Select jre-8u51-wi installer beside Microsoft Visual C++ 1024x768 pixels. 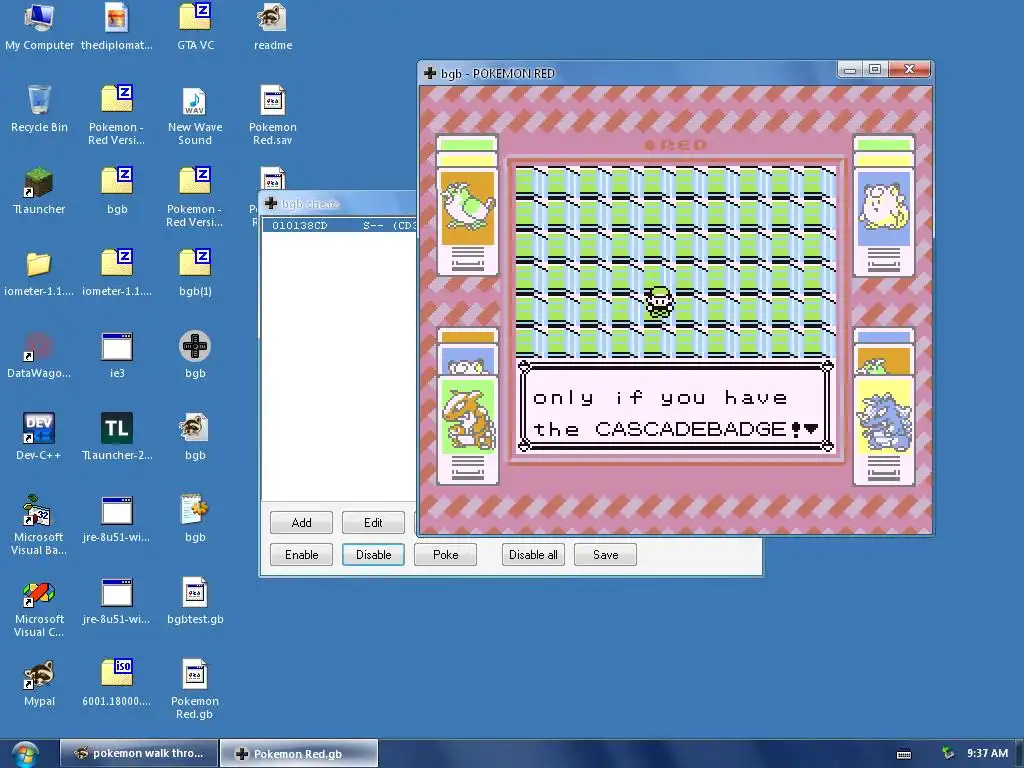pyautogui.click(x=117, y=601)
